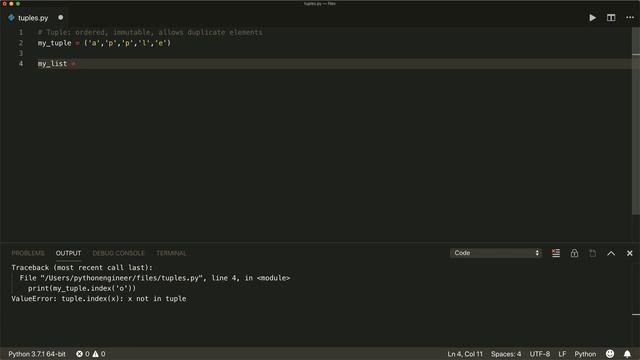Select the Output tab
The height and width of the screenshot is (360, 640).
tap(68, 253)
